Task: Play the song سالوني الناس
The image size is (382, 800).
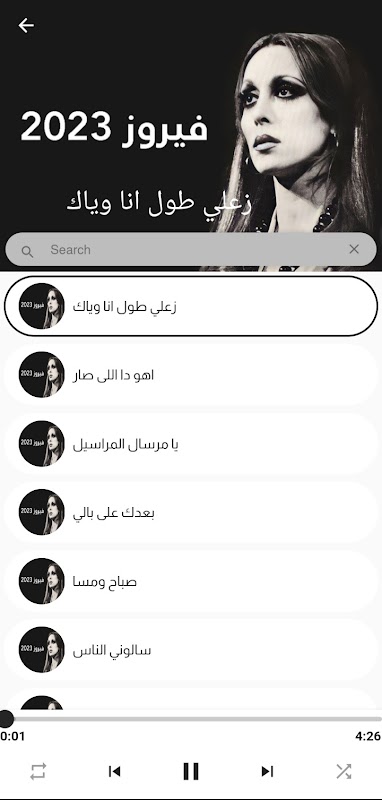Action: [x=191, y=650]
